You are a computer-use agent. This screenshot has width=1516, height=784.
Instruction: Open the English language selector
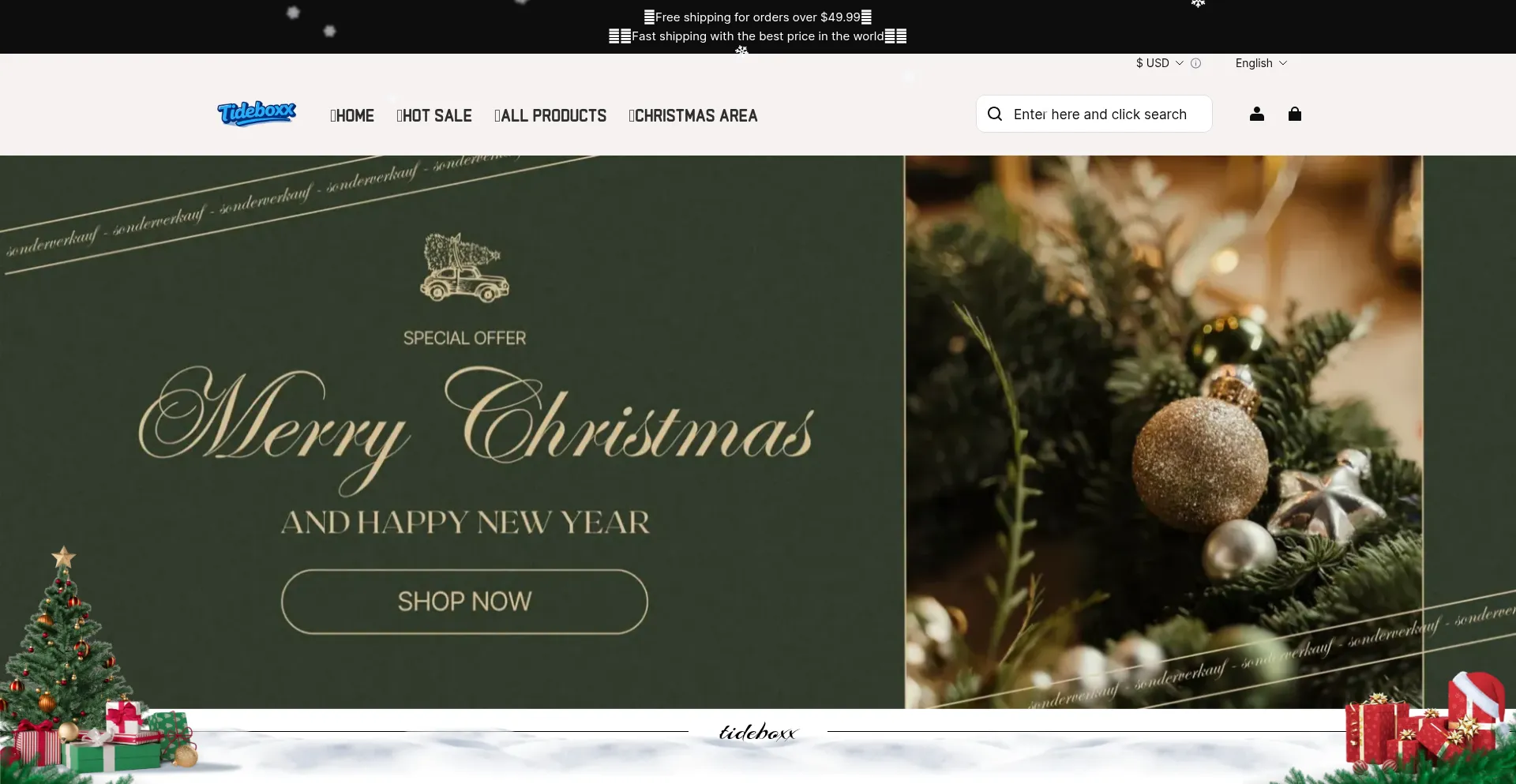point(1261,63)
